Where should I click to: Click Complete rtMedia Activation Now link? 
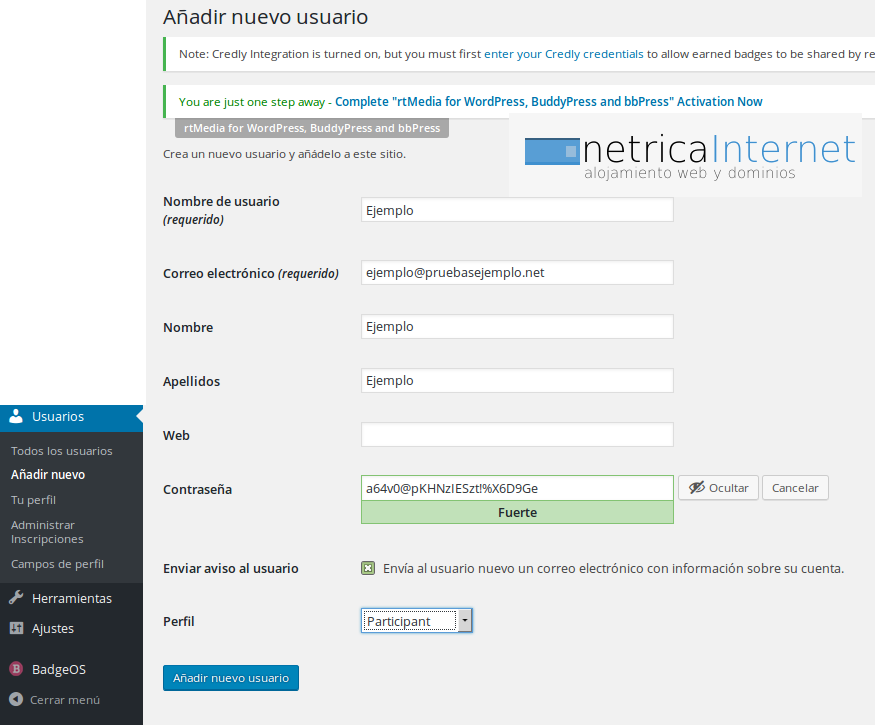549,102
